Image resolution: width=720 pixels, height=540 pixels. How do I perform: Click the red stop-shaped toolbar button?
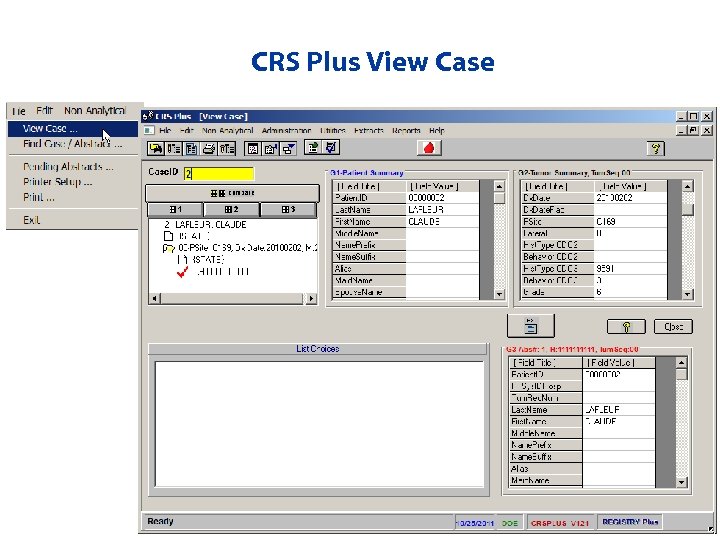click(x=429, y=148)
